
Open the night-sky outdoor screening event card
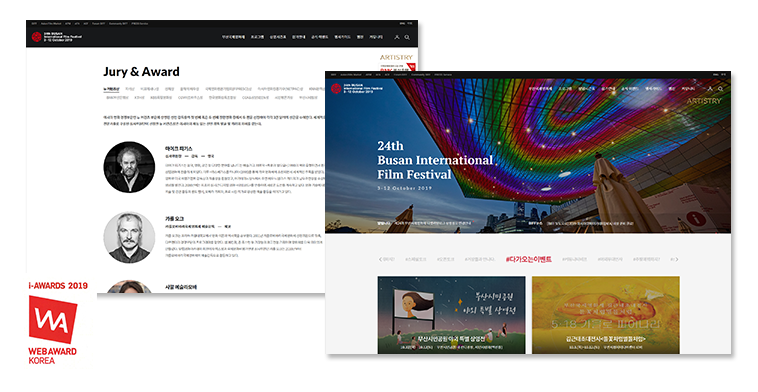452,315
